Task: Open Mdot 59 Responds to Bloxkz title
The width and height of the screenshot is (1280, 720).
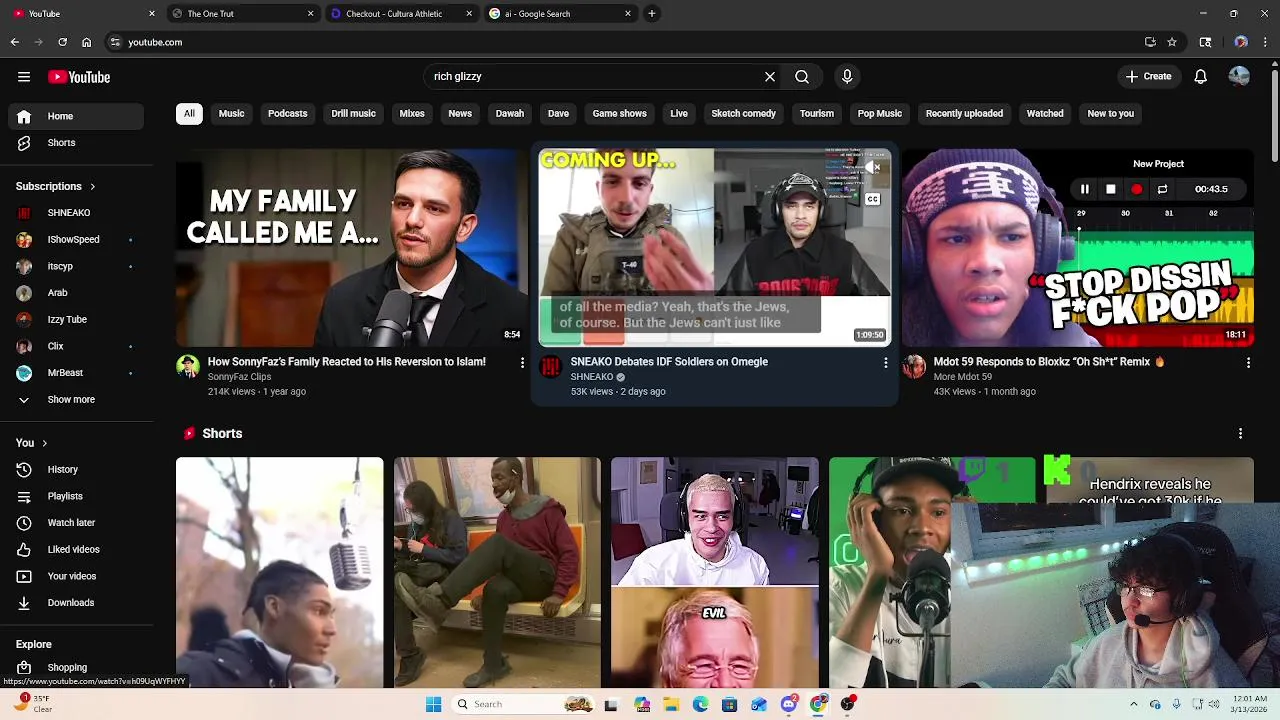Action: (1048, 362)
